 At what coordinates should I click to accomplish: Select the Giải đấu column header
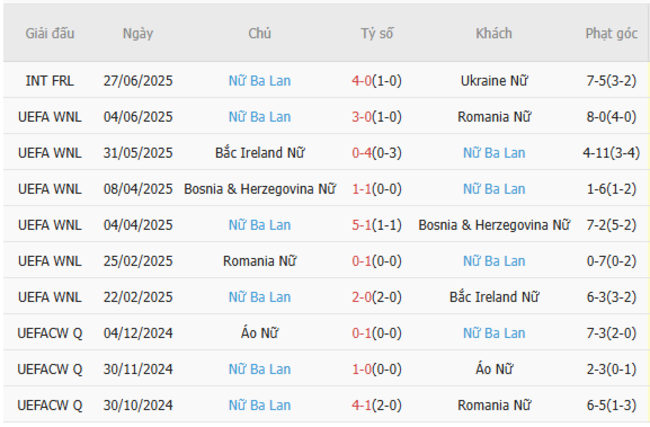coord(50,34)
